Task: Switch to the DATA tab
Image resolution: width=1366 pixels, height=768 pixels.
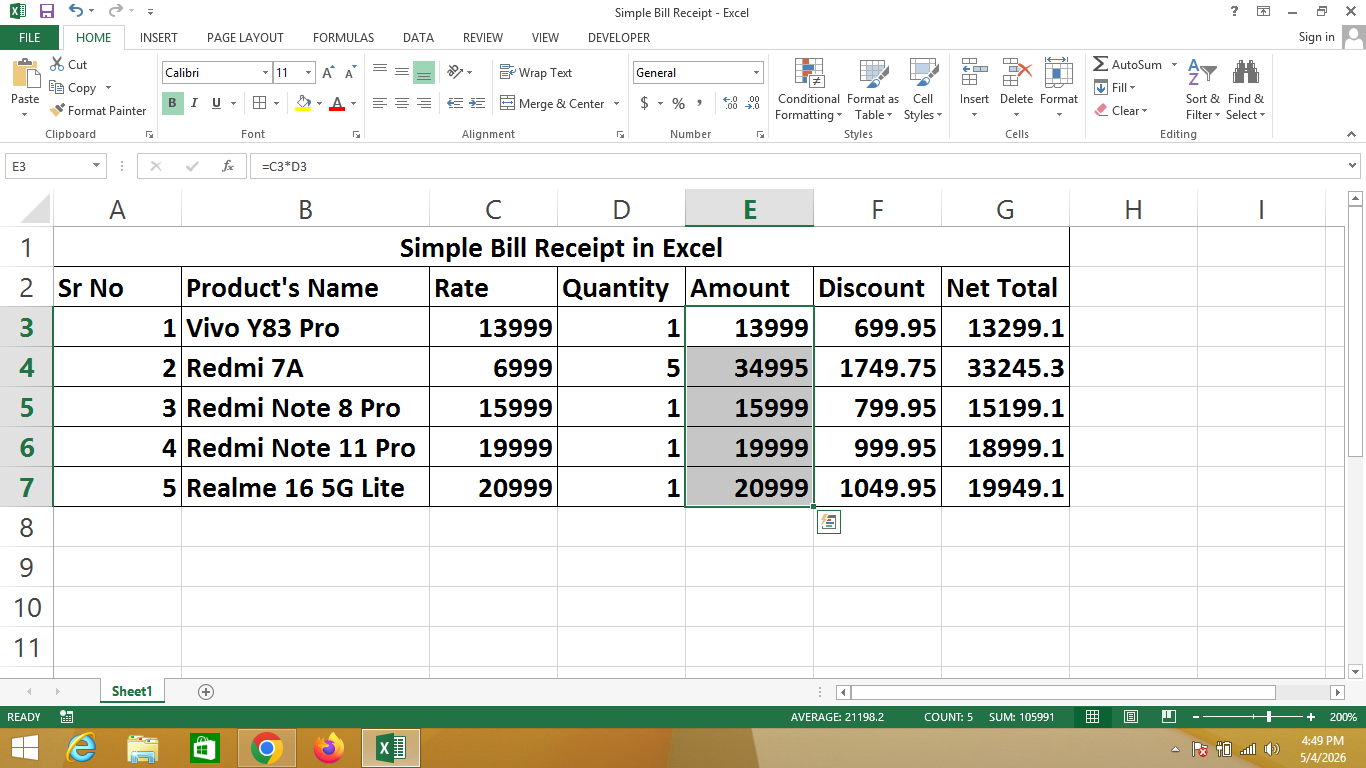Action: (418, 38)
